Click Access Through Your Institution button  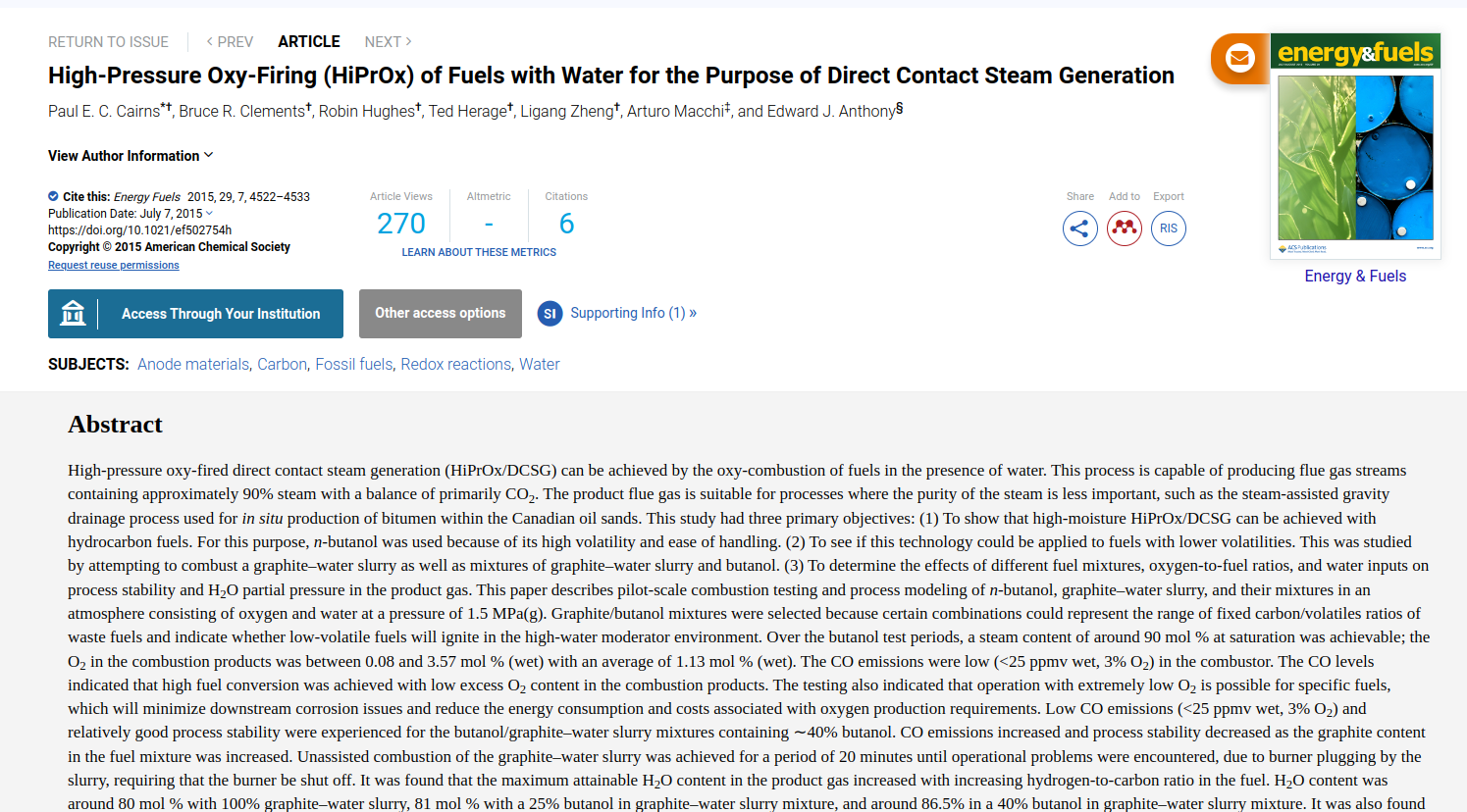click(x=195, y=314)
